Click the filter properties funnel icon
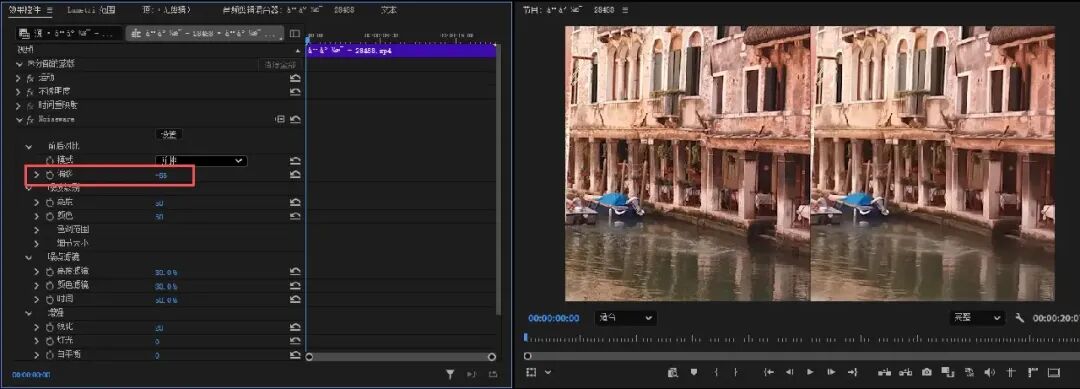Image resolution: width=1080 pixels, height=389 pixels. [450, 374]
